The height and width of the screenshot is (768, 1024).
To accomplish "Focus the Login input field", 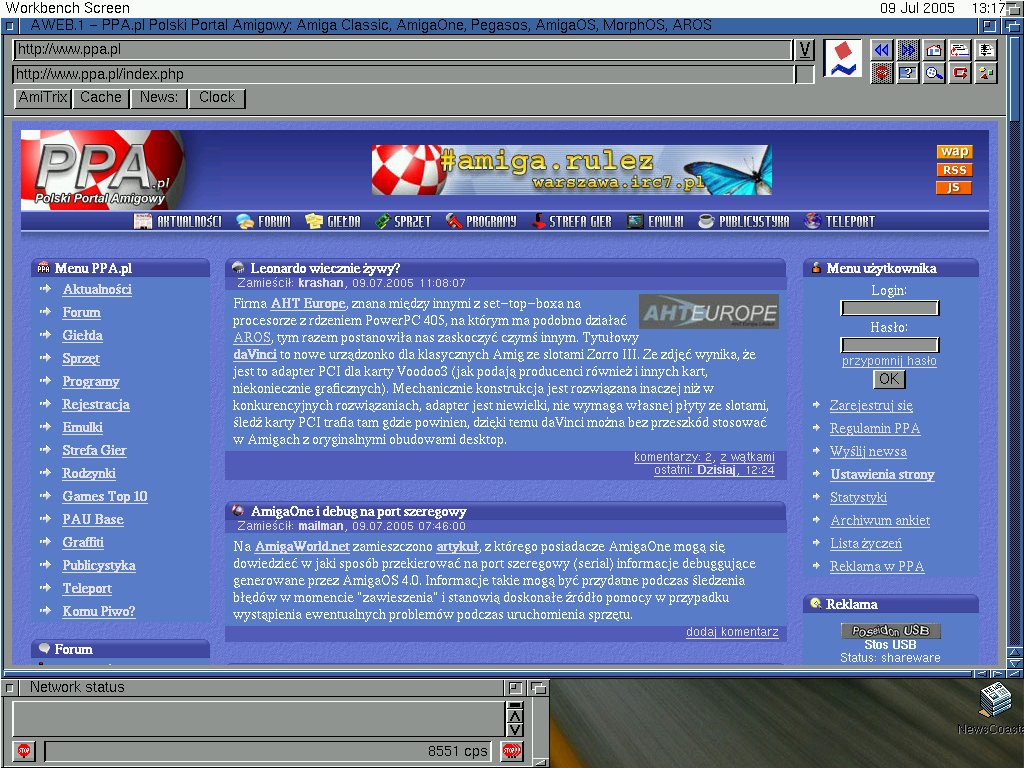I will coord(889,308).
